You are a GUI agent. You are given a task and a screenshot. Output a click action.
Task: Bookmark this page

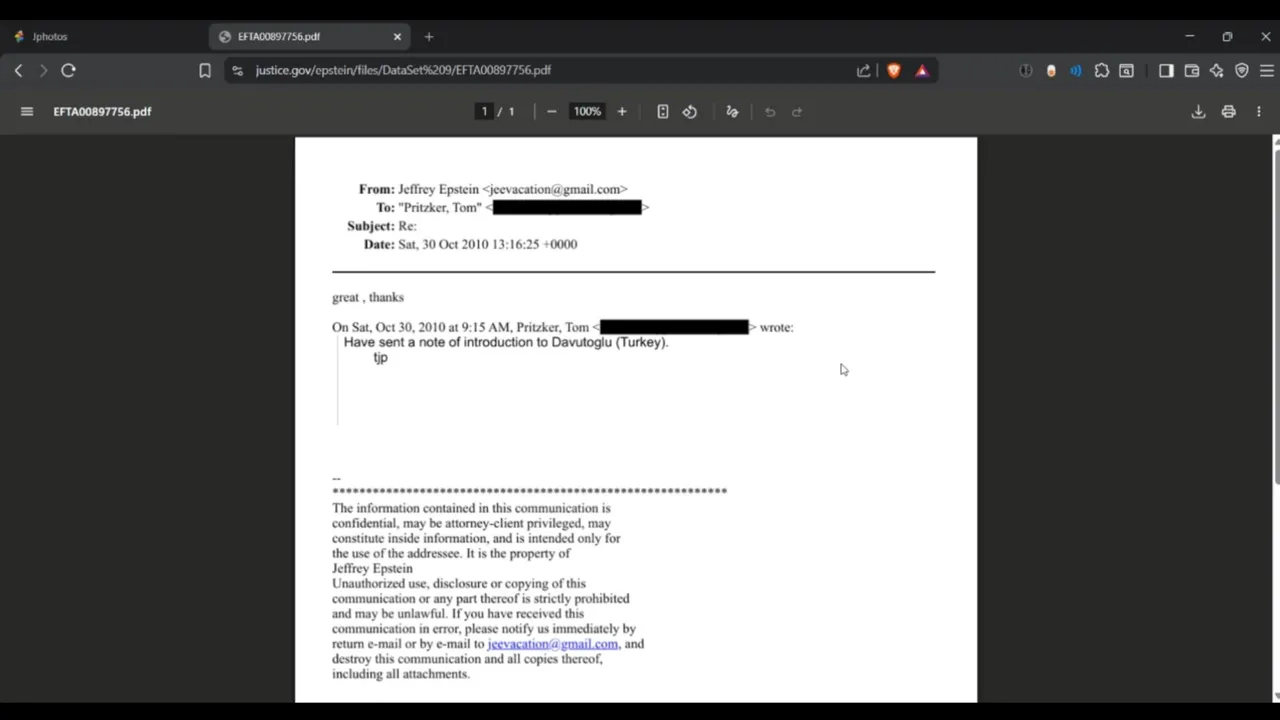[x=205, y=70]
